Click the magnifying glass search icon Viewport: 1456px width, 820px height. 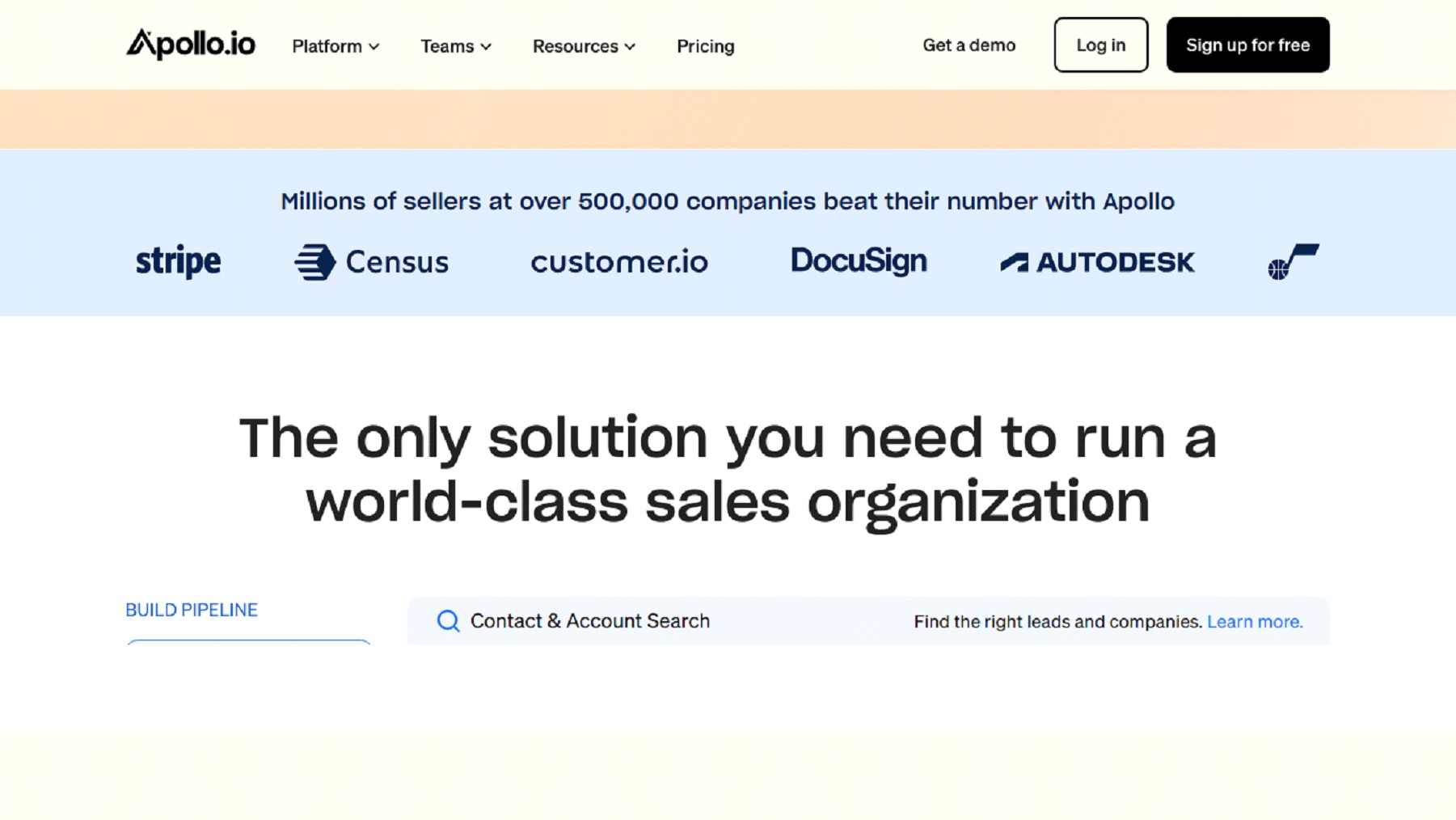click(447, 621)
